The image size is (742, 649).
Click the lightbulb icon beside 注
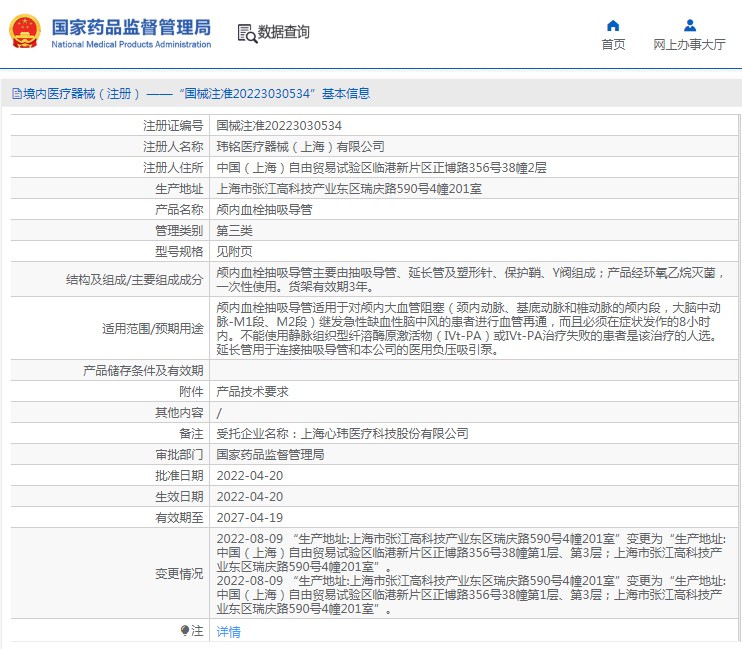(x=185, y=631)
